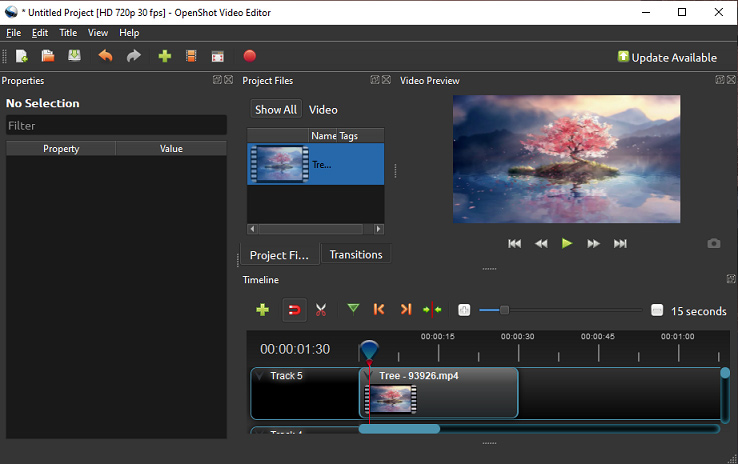Add a track with the timeline plus icon
Image resolution: width=738 pixels, height=464 pixels.
(x=262, y=310)
